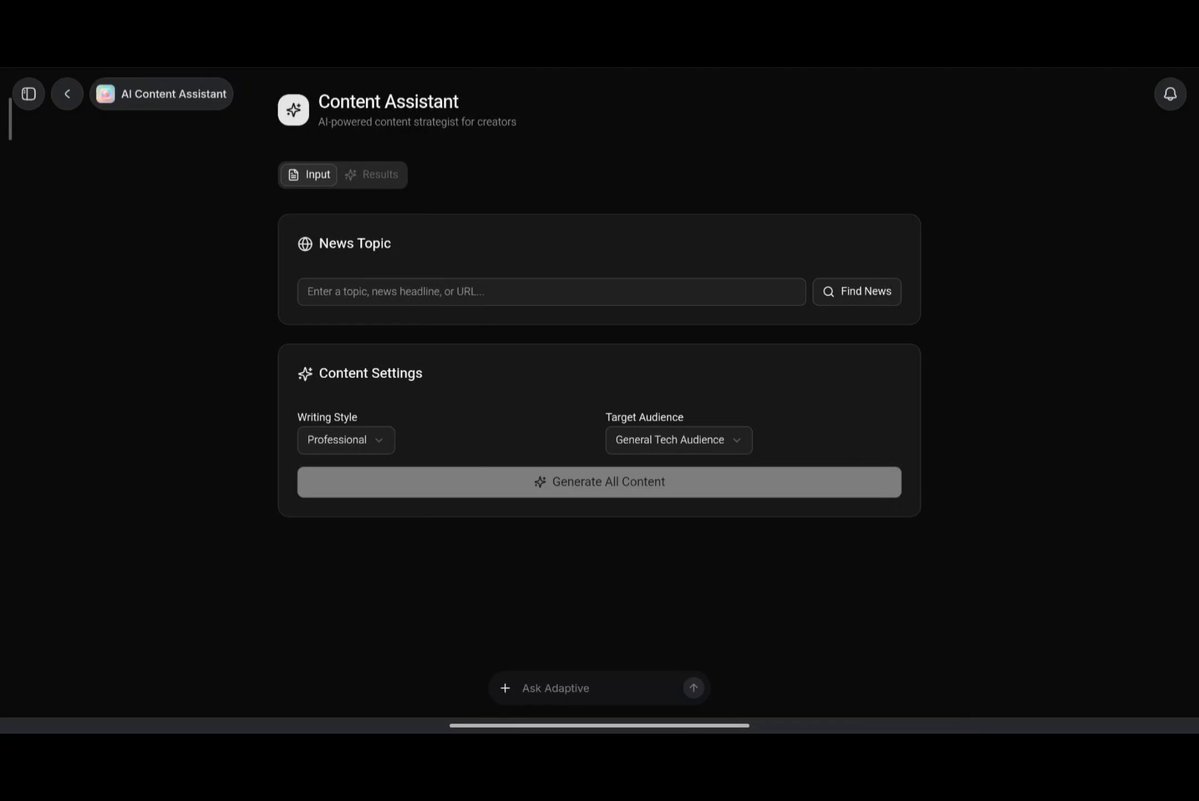Click the sparkle icon next to Content Settings

pyautogui.click(x=305, y=374)
